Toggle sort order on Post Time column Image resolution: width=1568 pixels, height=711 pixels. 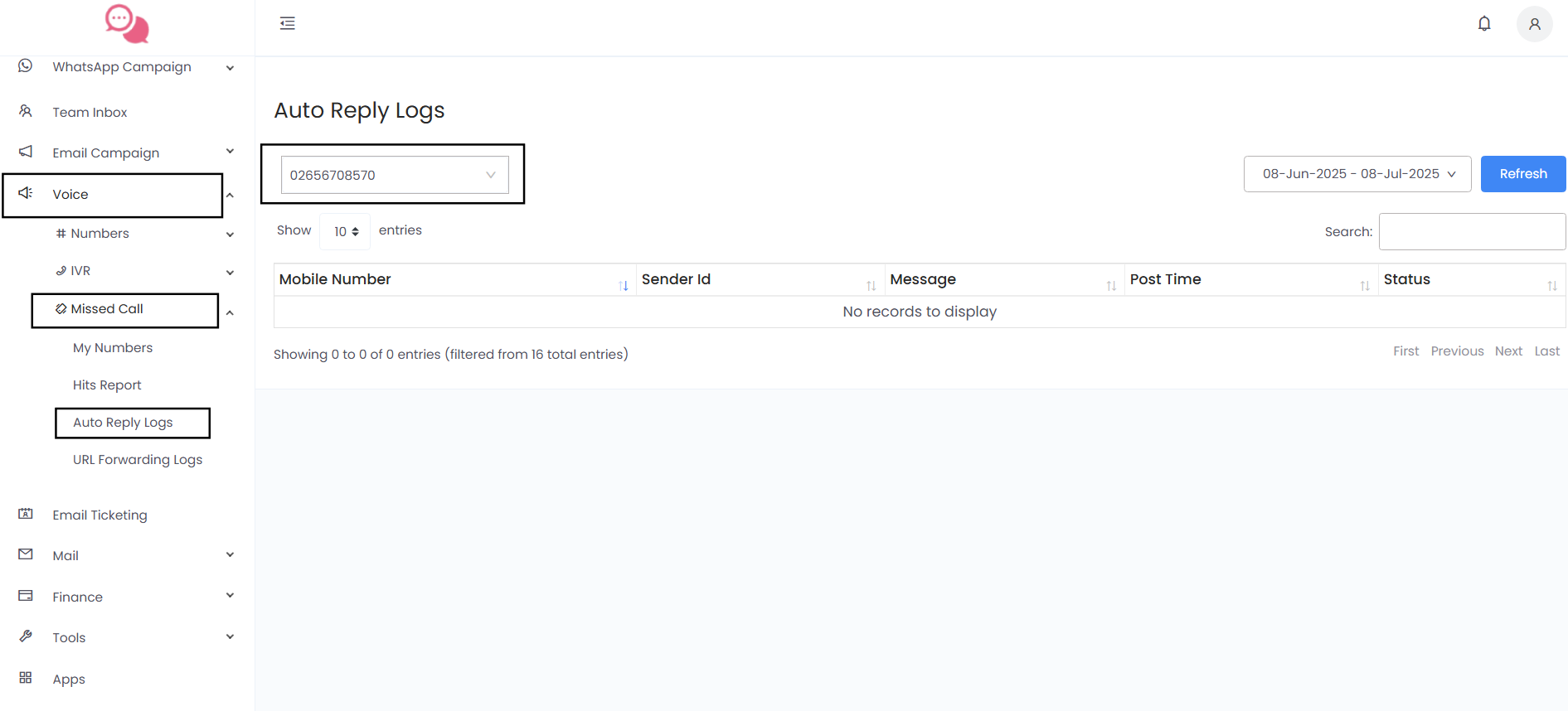click(x=1364, y=286)
